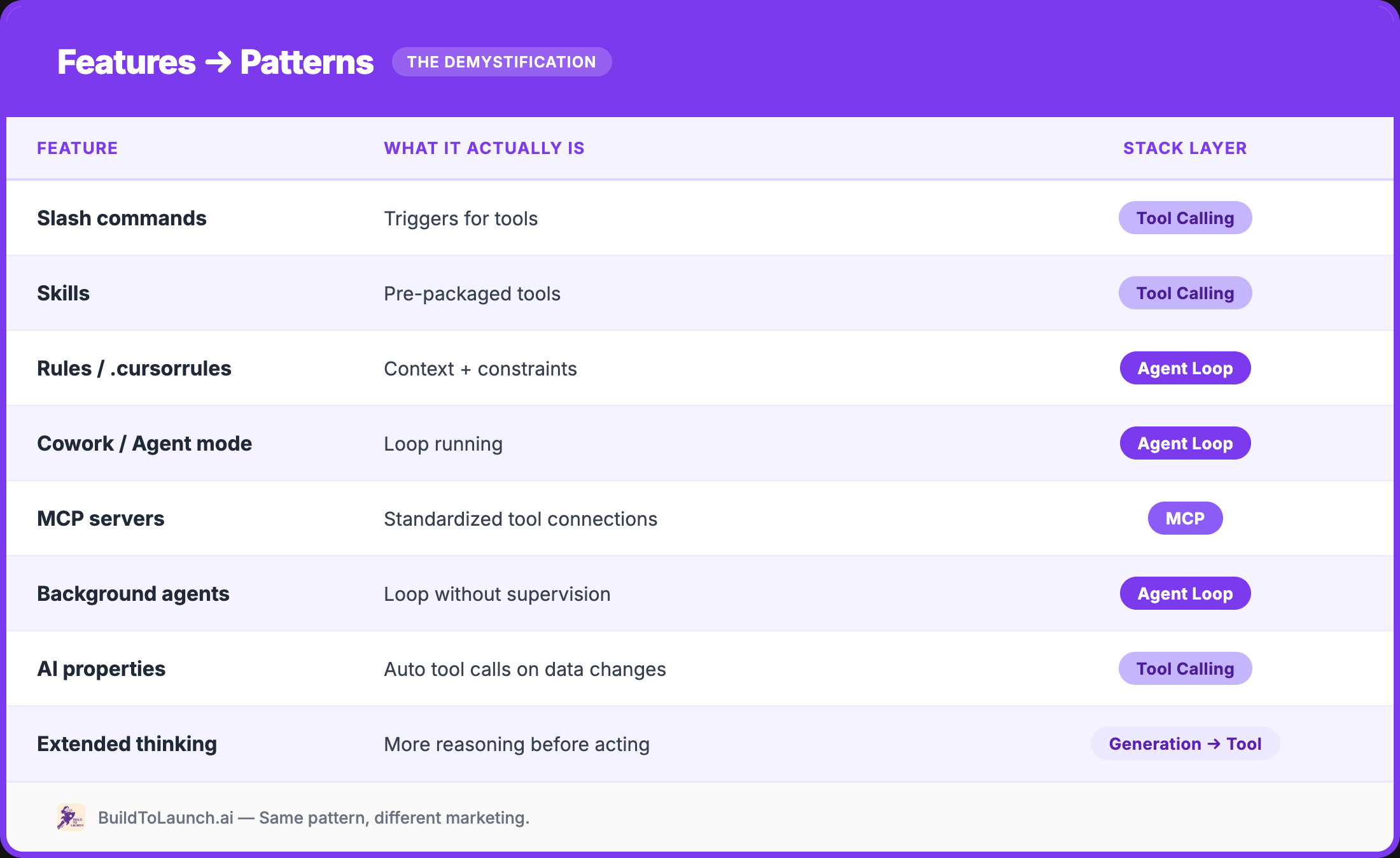Click the FEATURE column header
This screenshot has height=858, width=1400.
(77, 148)
